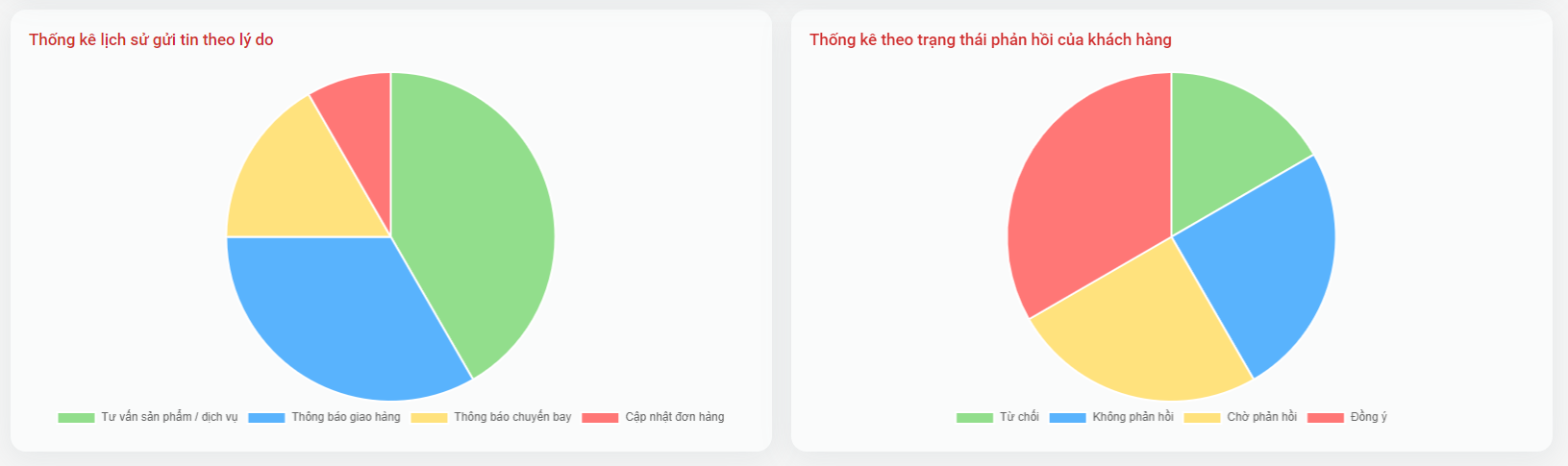Toggle 'Thông báo giao hàng' legend label
The height and width of the screenshot is (466, 1568).
[x=346, y=417]
